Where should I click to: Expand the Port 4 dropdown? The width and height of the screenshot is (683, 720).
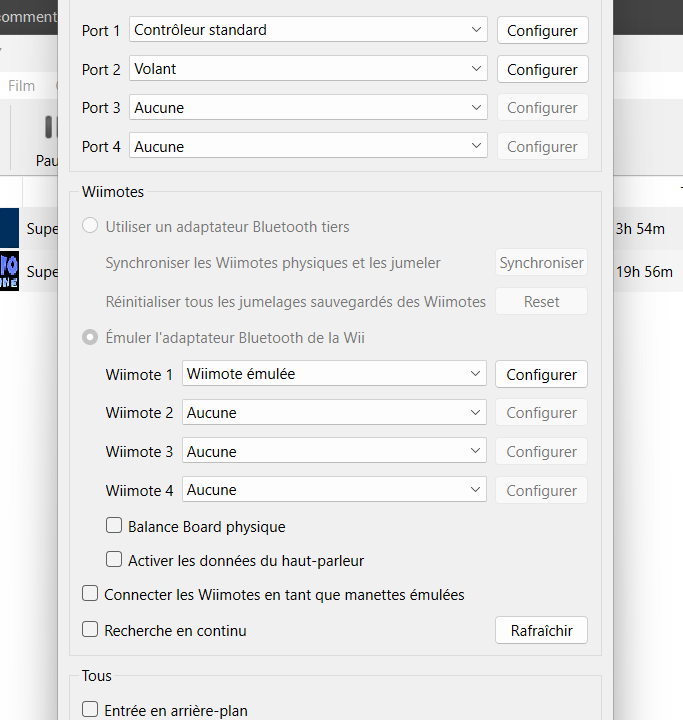coord(308,147)
